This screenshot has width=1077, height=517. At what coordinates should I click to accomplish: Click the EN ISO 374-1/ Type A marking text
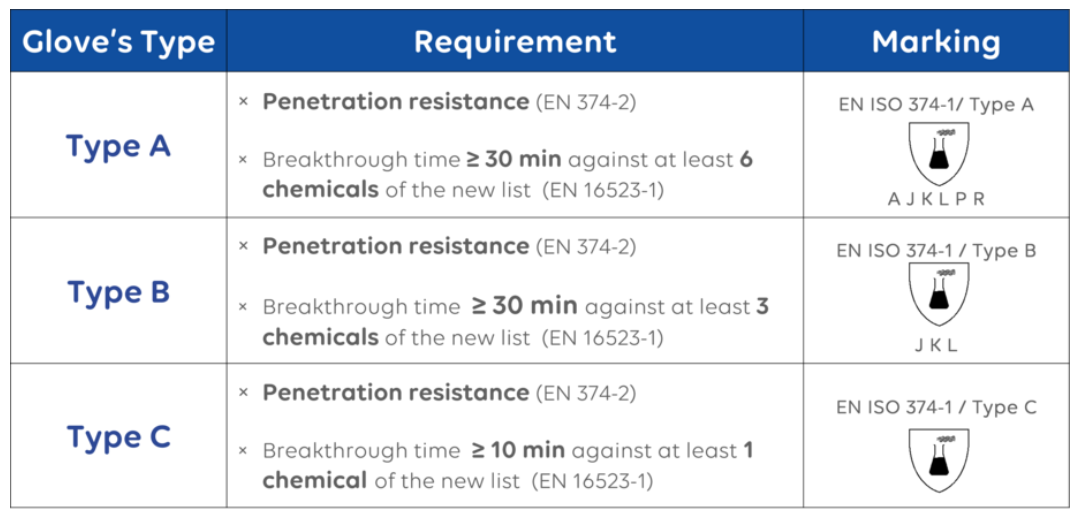pos(936,105)
